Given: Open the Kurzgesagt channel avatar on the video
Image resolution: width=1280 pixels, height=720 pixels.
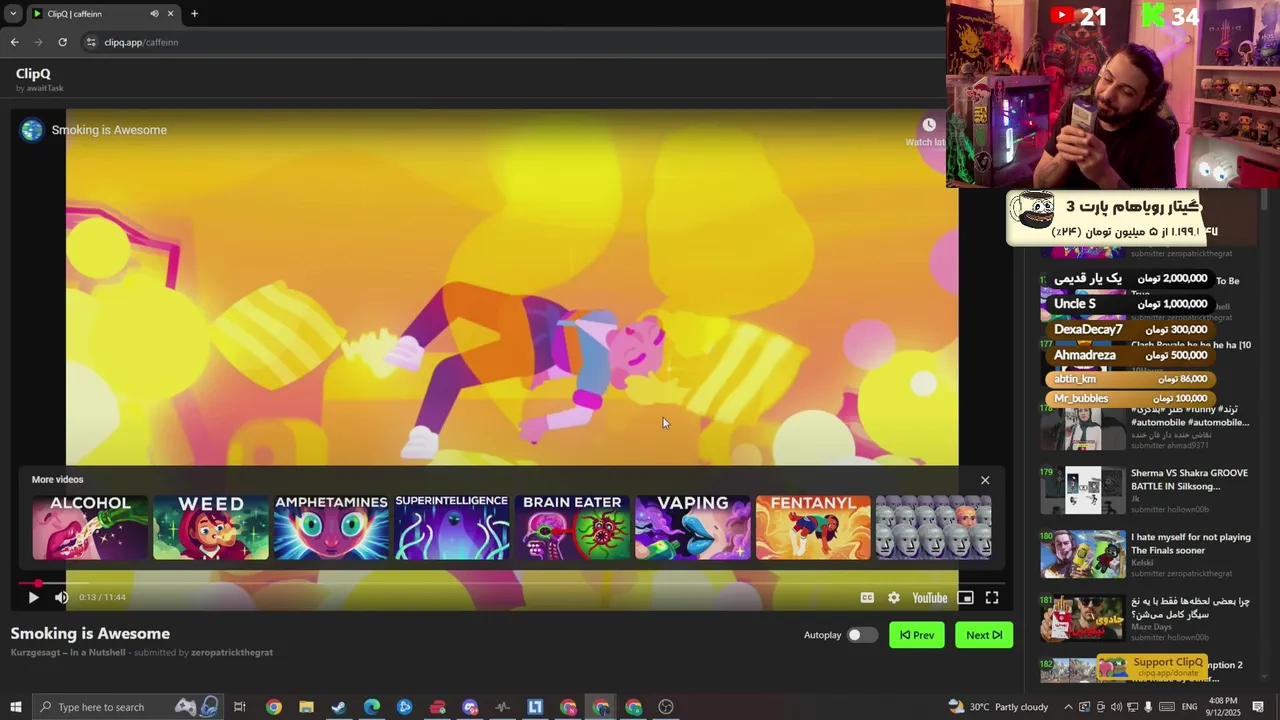Looking at the screenshot, I should tap(32, 130).
